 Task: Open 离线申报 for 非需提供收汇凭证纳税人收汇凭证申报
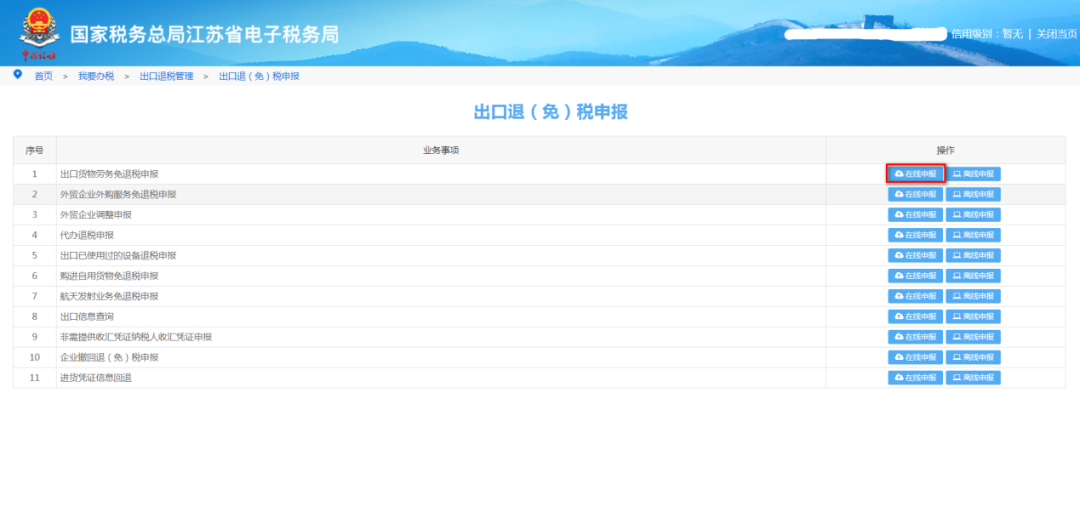pyautogui.click(x=973, y=337)
